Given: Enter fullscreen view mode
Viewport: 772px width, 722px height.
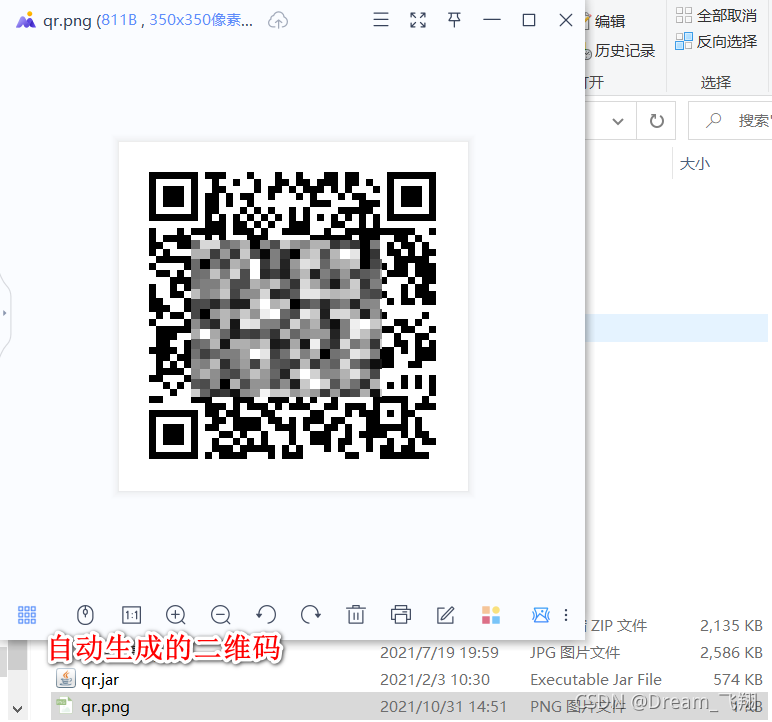Looking at the screenshot, I should 418,20.
